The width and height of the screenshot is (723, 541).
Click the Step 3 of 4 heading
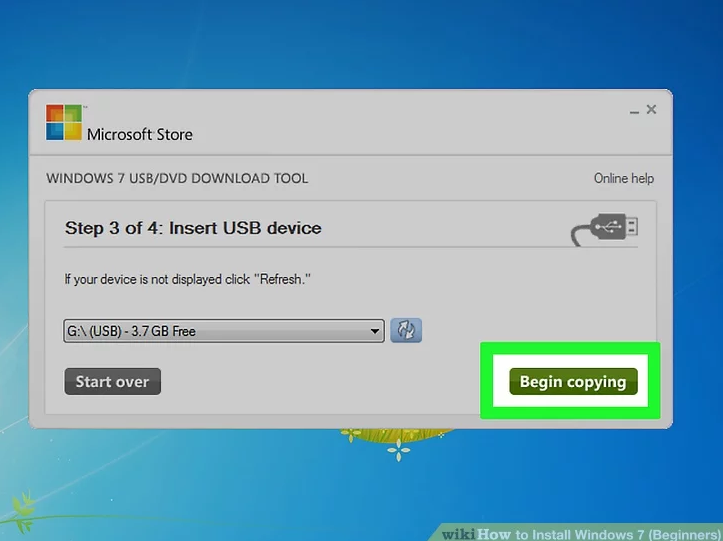pos(193,228)
